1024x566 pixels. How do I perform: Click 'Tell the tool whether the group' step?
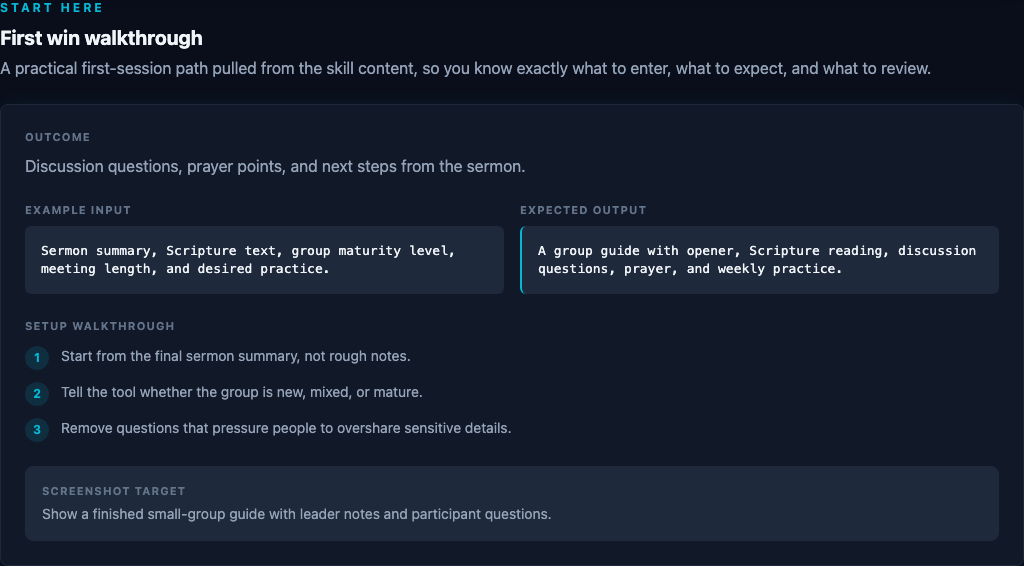(x=242, y=392)
